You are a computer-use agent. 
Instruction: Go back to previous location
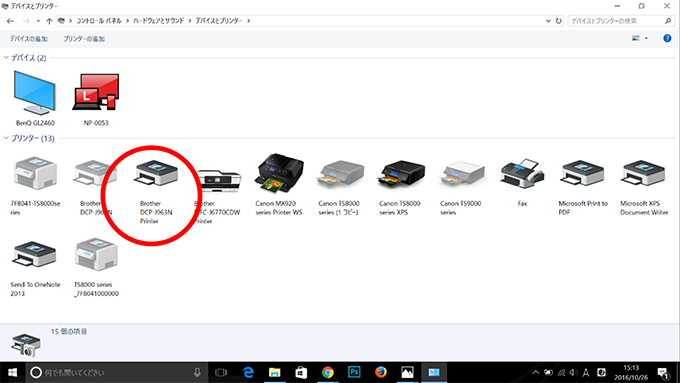pyautogui.click(x=10, y=21)
